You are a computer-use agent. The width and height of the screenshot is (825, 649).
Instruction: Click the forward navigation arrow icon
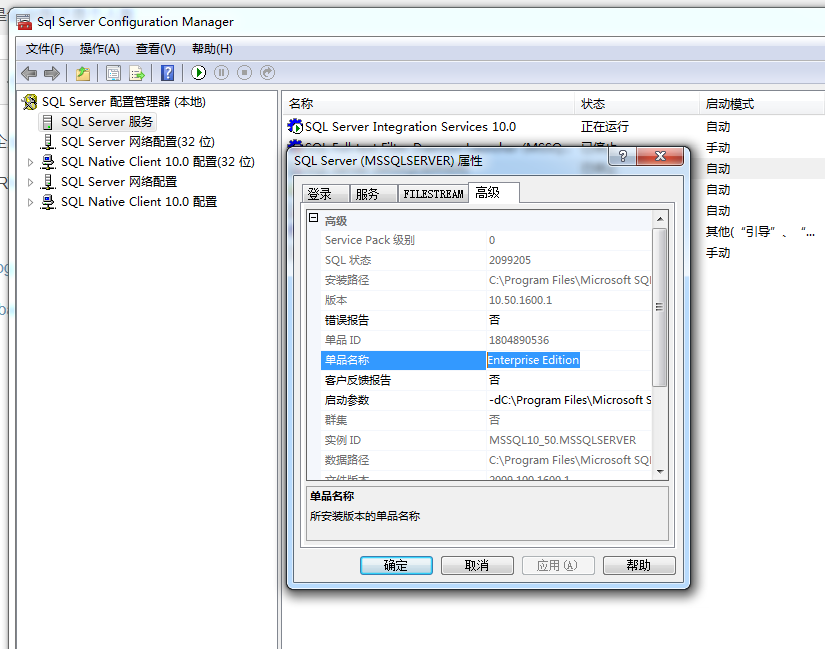[x=50, y=73]
